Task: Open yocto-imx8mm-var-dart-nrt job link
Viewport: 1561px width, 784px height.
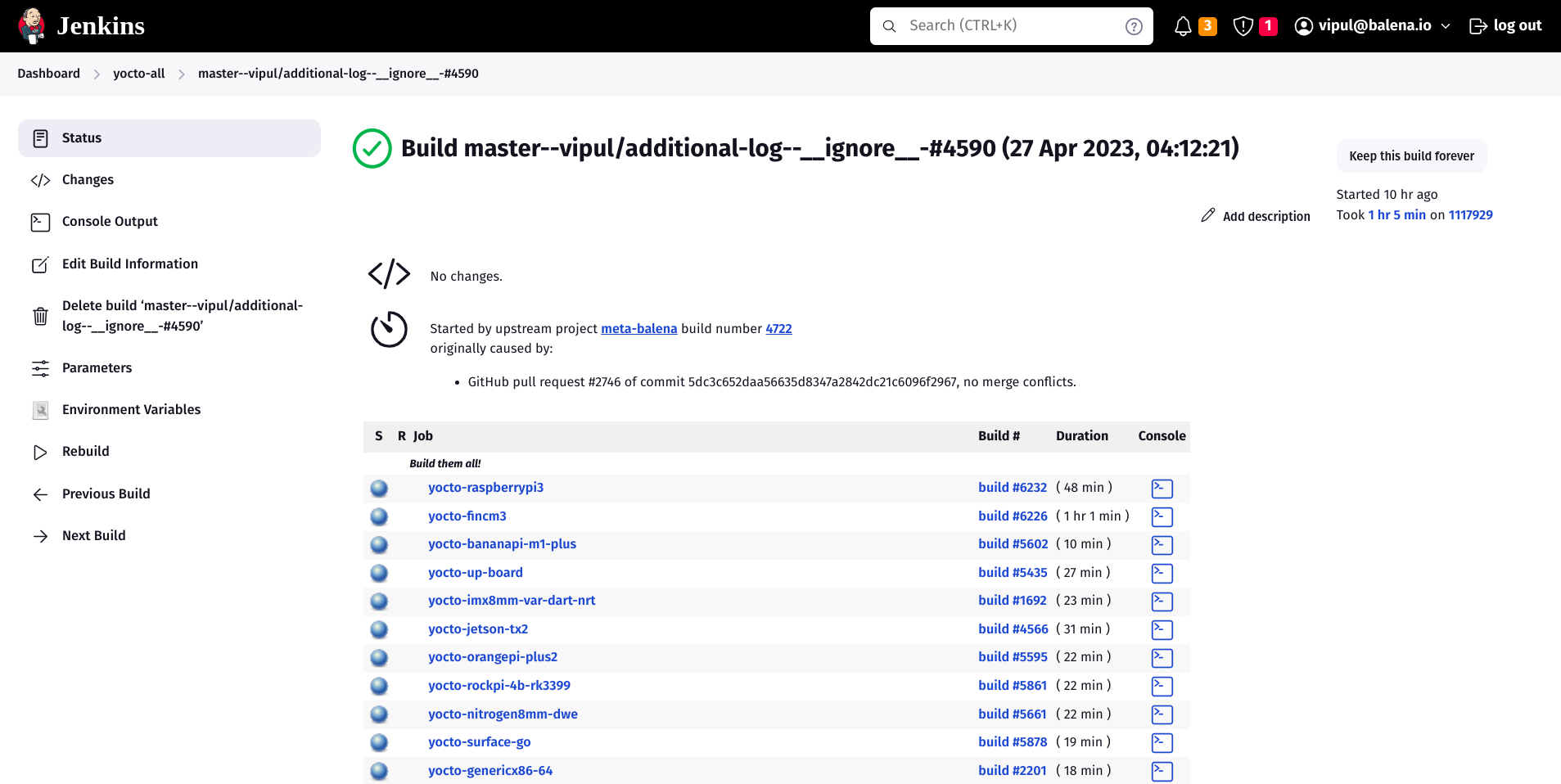Action: tap(512, 600)
